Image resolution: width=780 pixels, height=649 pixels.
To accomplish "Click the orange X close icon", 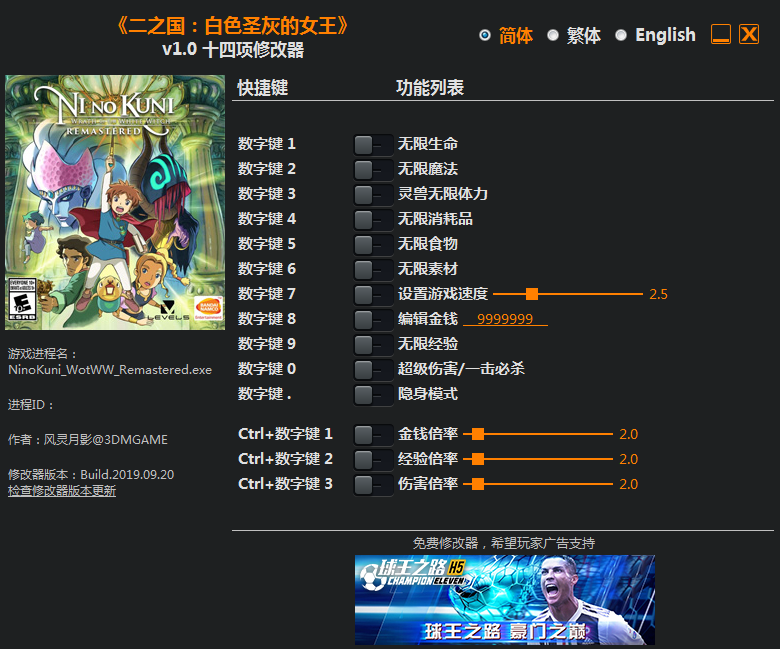I will point(749,34).
